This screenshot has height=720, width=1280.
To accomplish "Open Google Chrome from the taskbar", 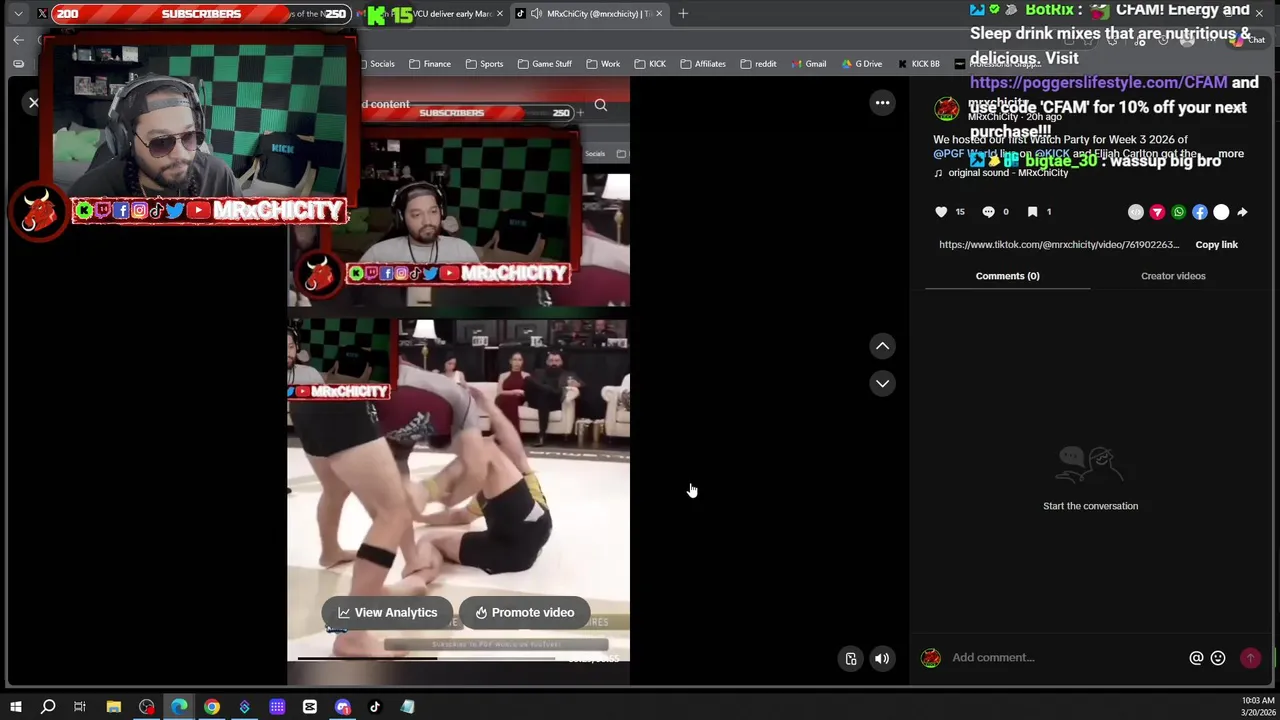I will click(212, 707).
